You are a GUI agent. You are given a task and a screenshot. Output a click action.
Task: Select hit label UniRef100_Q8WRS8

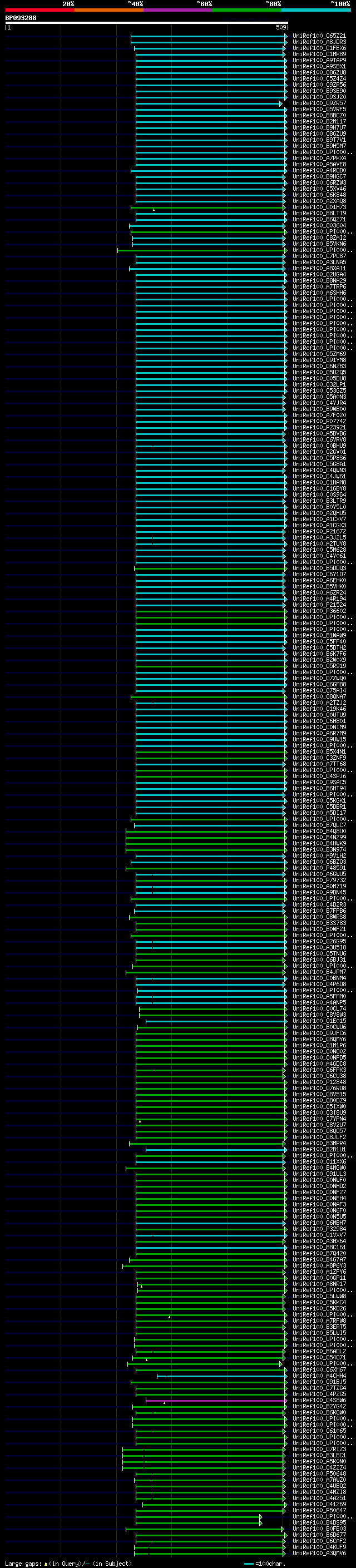319,917
